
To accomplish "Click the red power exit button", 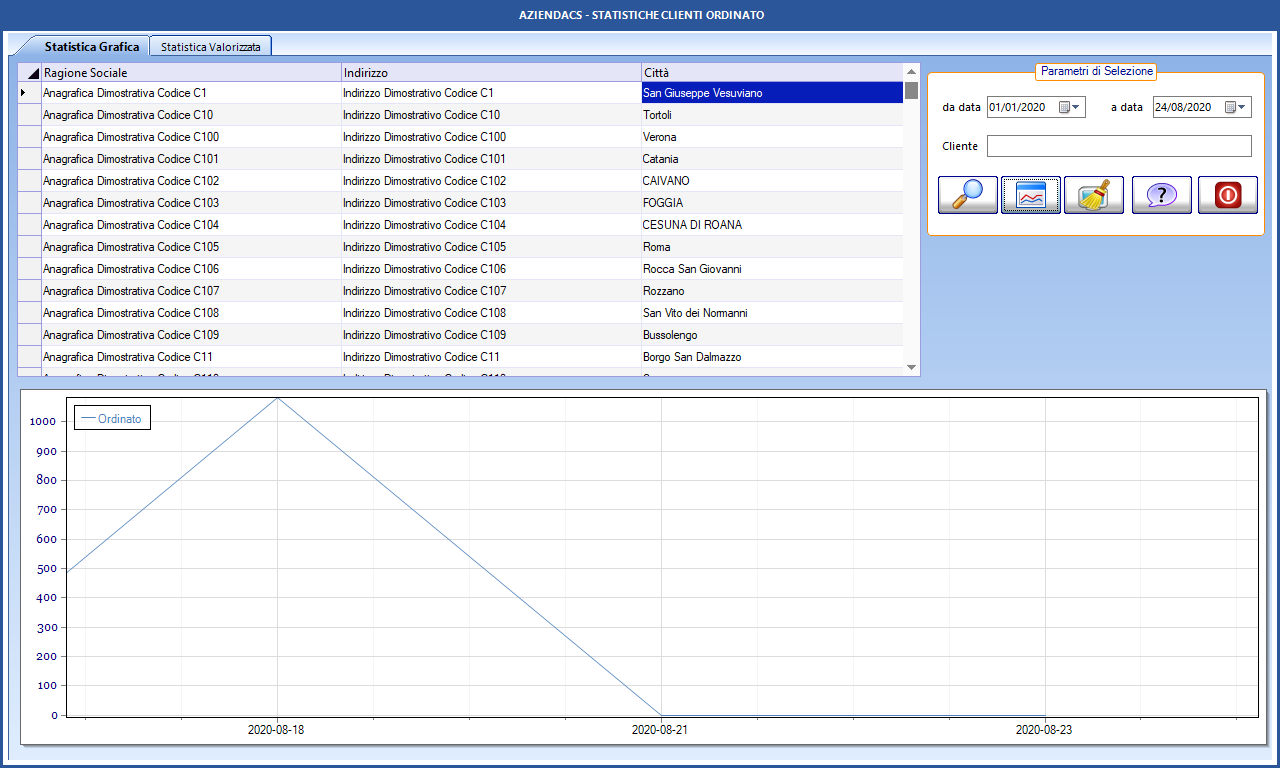I will point(1227,195).
